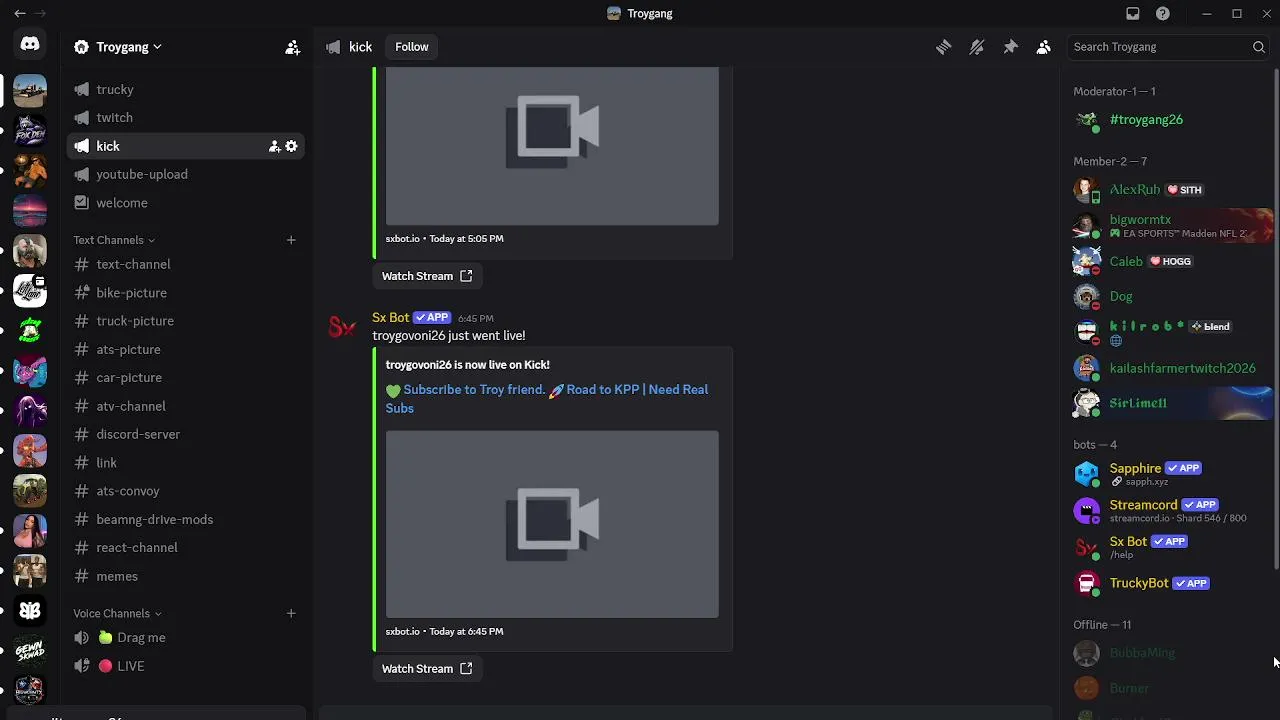Join the Drag me voice channel
Viewport: 1280px width, 720px height.
pos(186,637)
